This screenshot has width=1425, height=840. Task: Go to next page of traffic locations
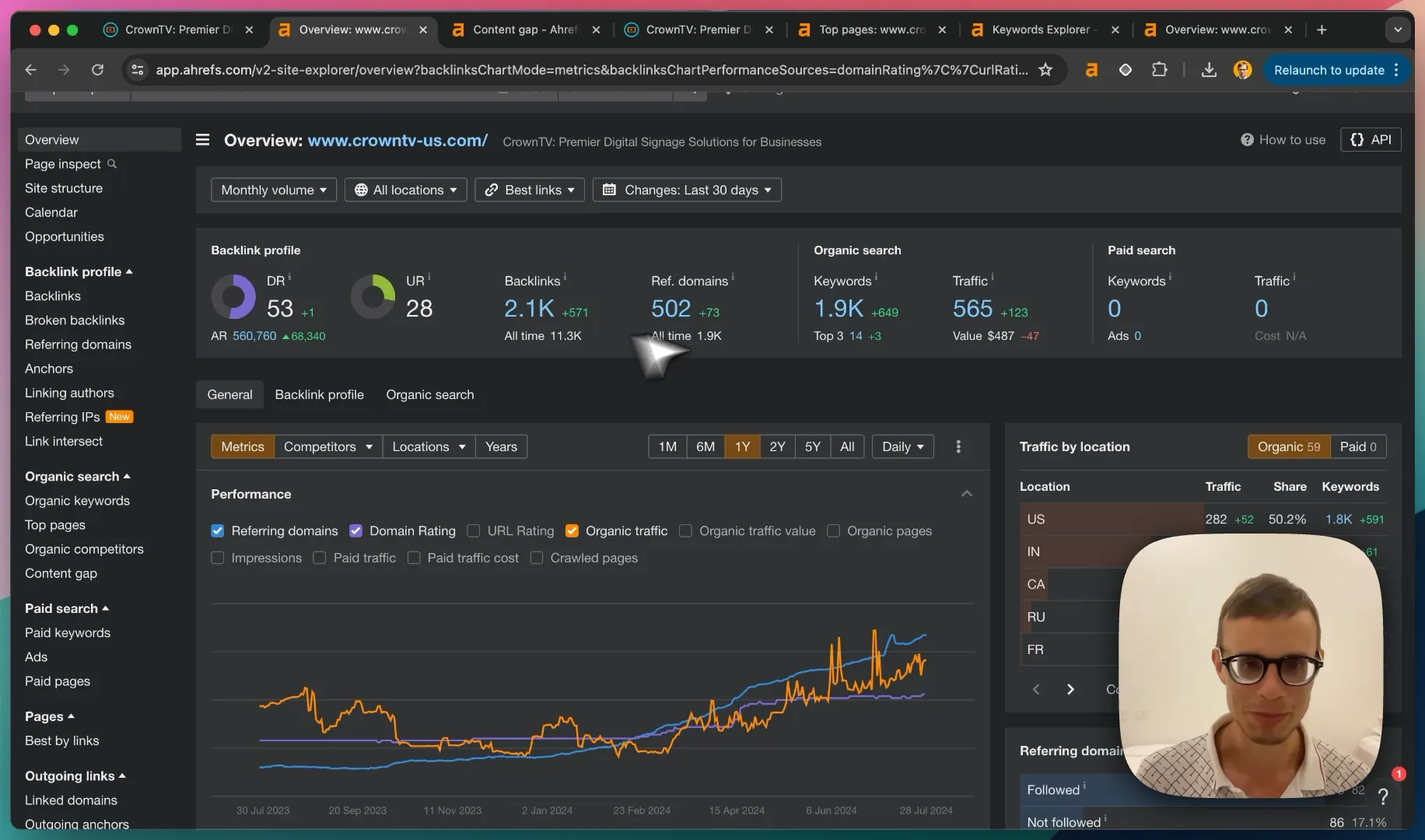point(1070,689)
